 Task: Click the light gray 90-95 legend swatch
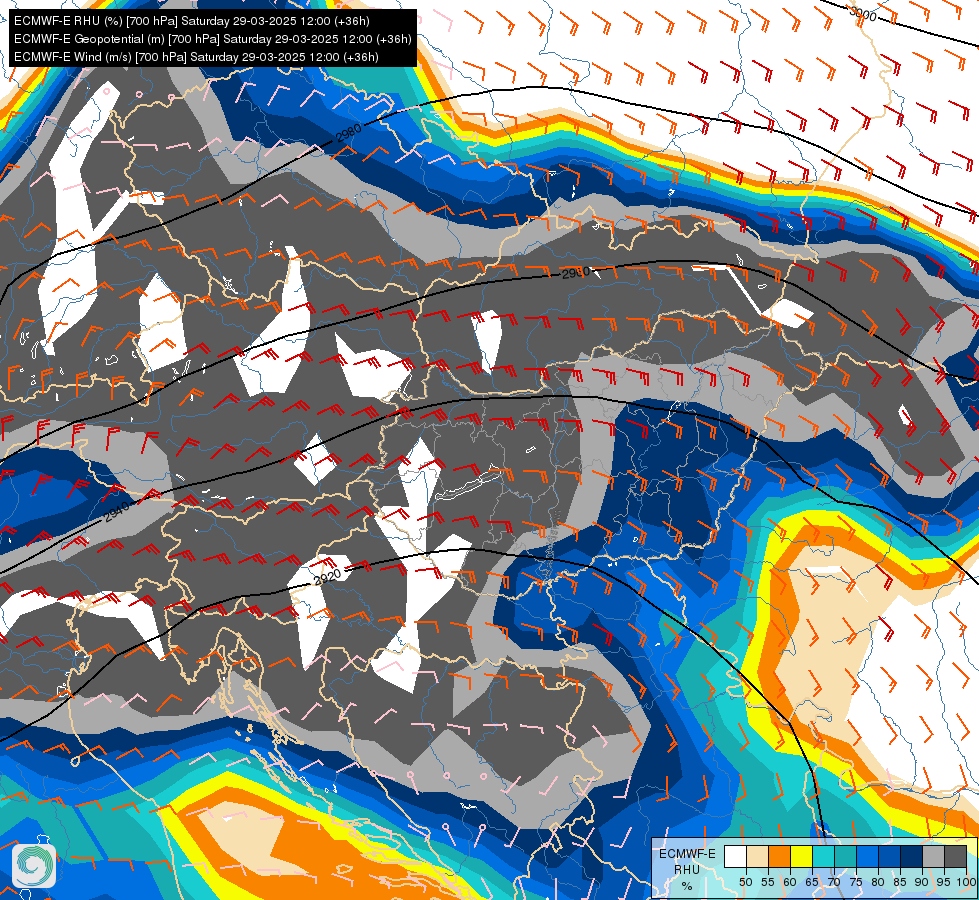(x=933, y=856)
